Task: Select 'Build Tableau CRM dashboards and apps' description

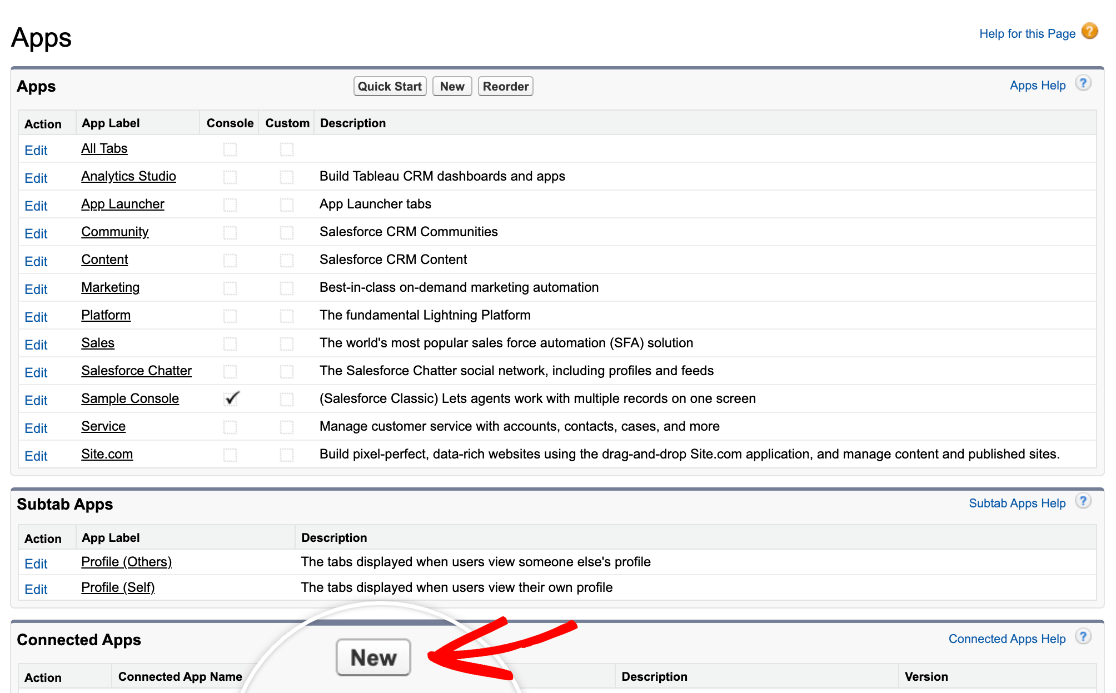Action: 442,176
